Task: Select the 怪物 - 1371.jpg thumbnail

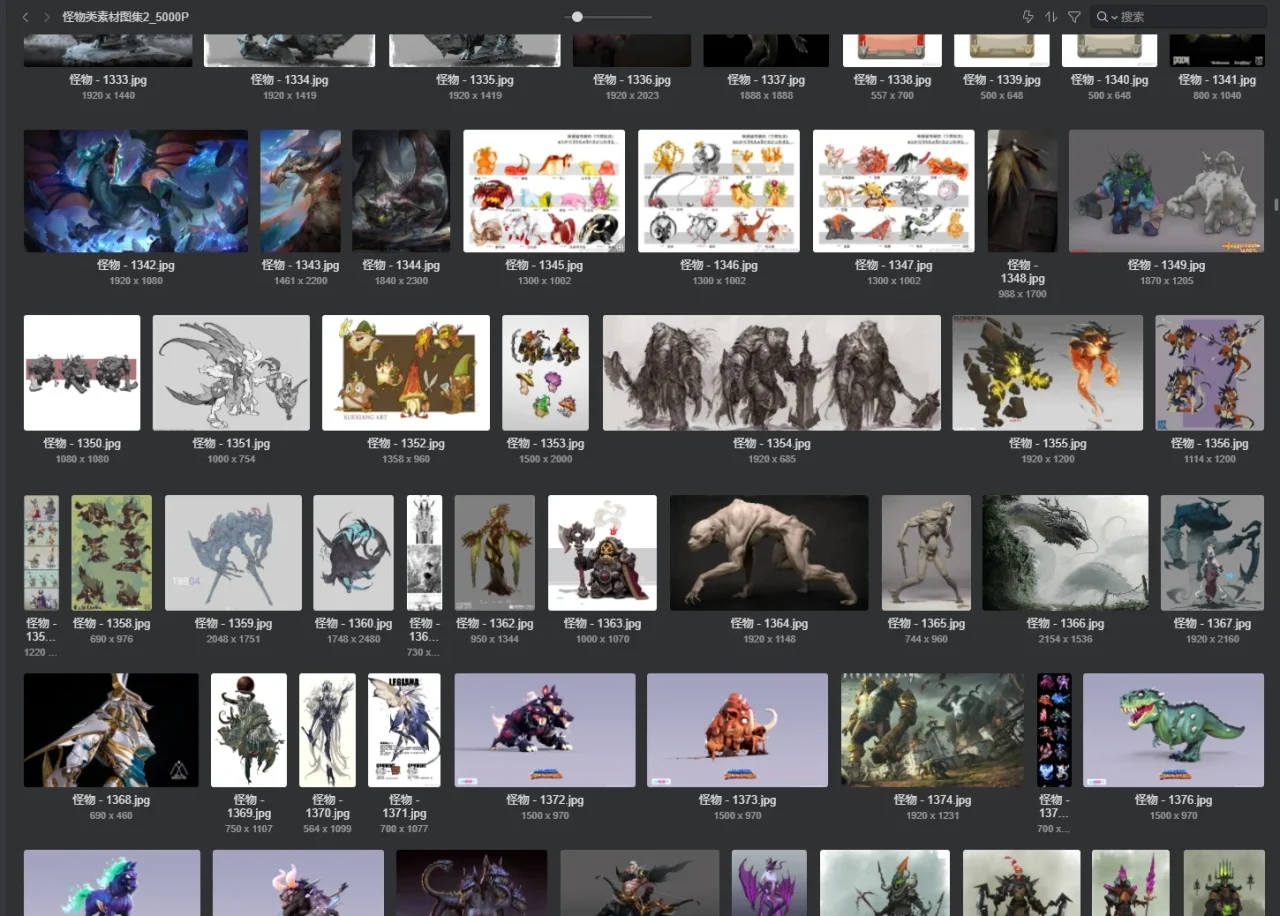Action: [x=404, y=730]
